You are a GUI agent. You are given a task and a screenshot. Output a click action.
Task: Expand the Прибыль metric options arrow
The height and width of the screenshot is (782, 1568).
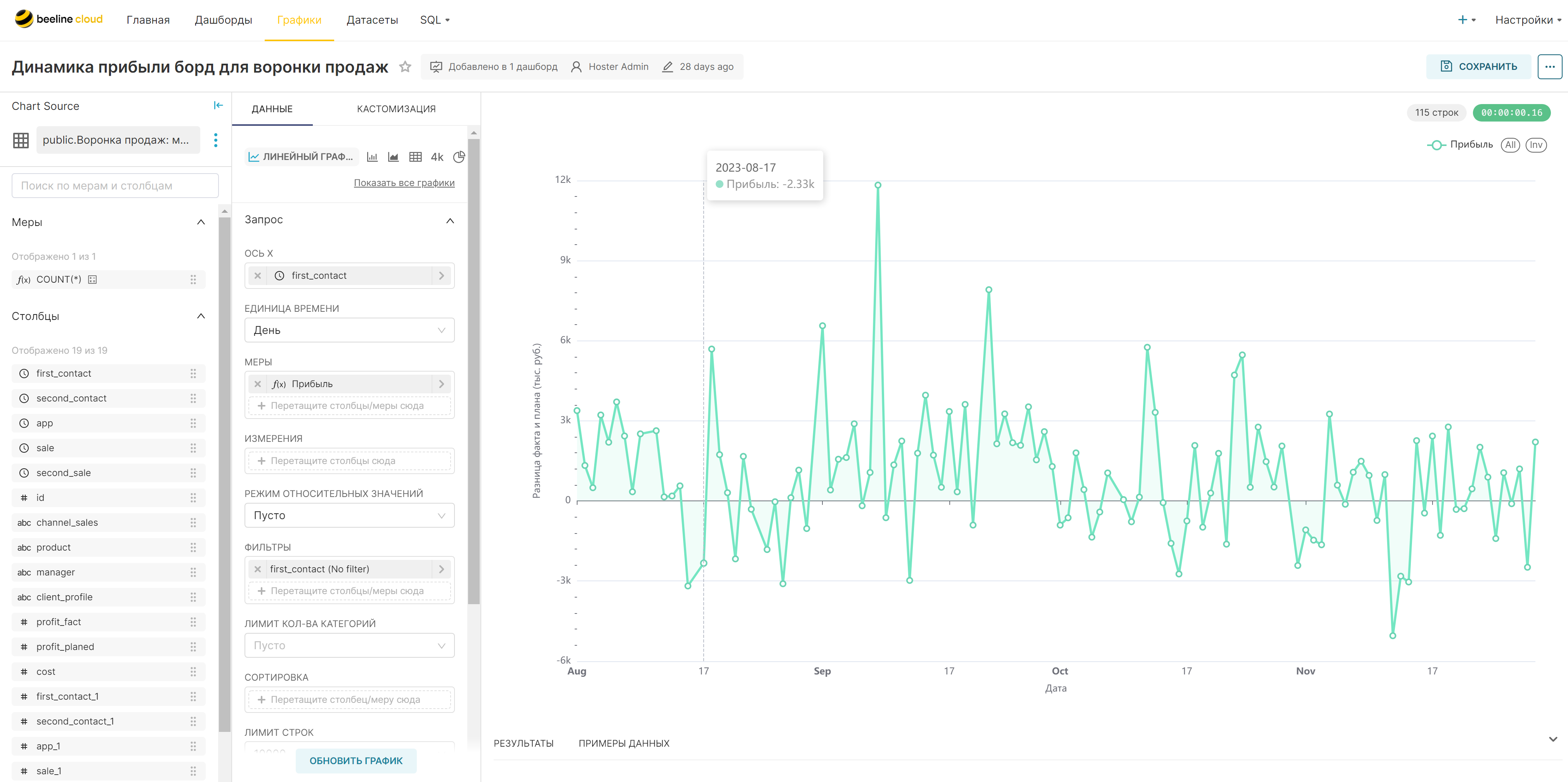click(441, 384)
